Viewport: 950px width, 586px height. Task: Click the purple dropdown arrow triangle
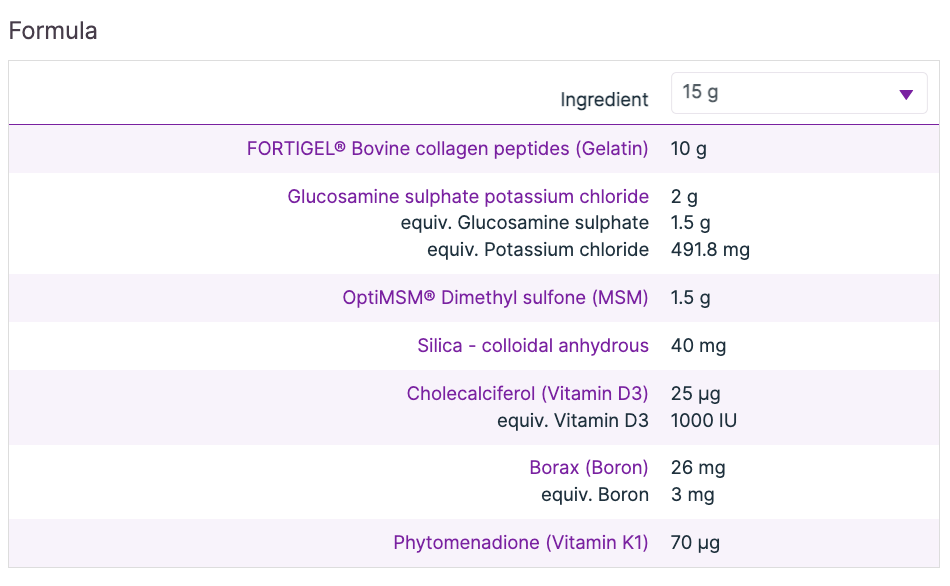(x=906, y=94)
